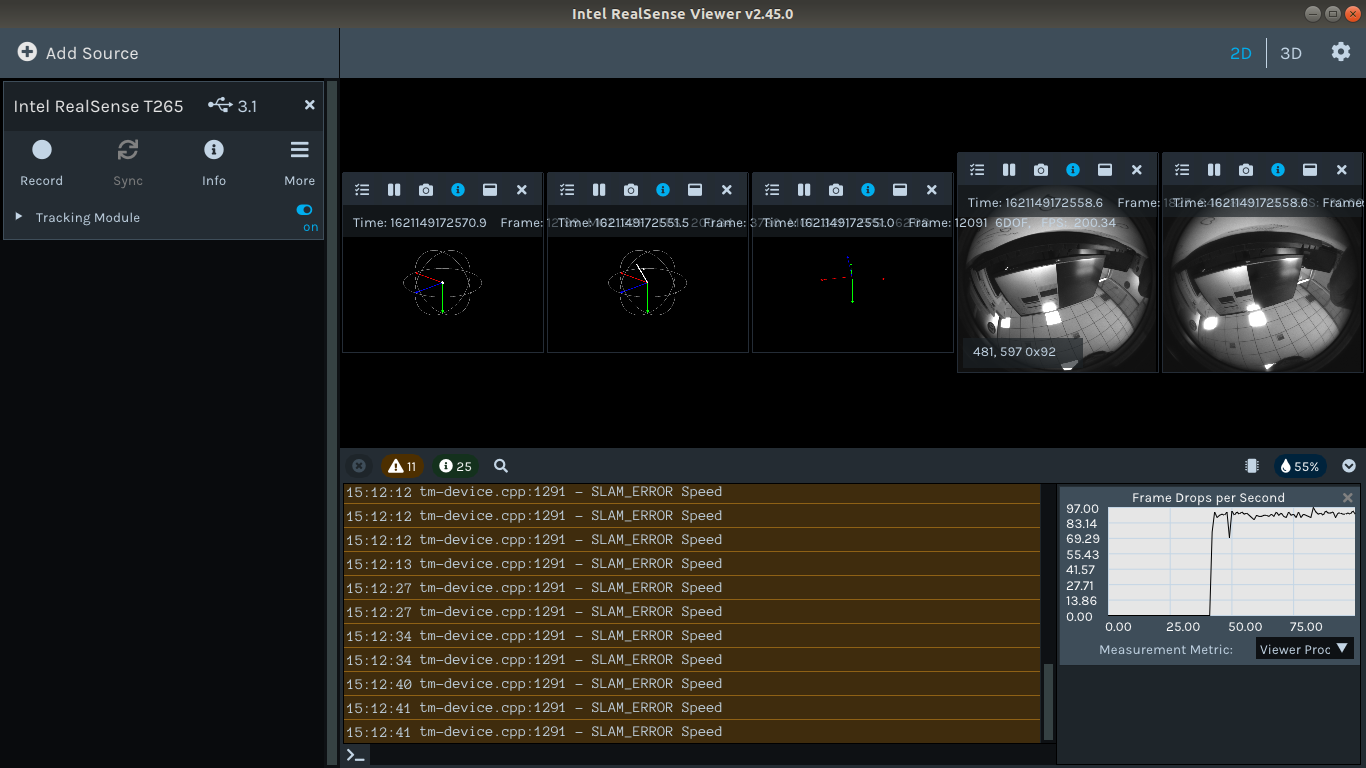Toggle Tracking Module streaming off

tap(304, 210)
